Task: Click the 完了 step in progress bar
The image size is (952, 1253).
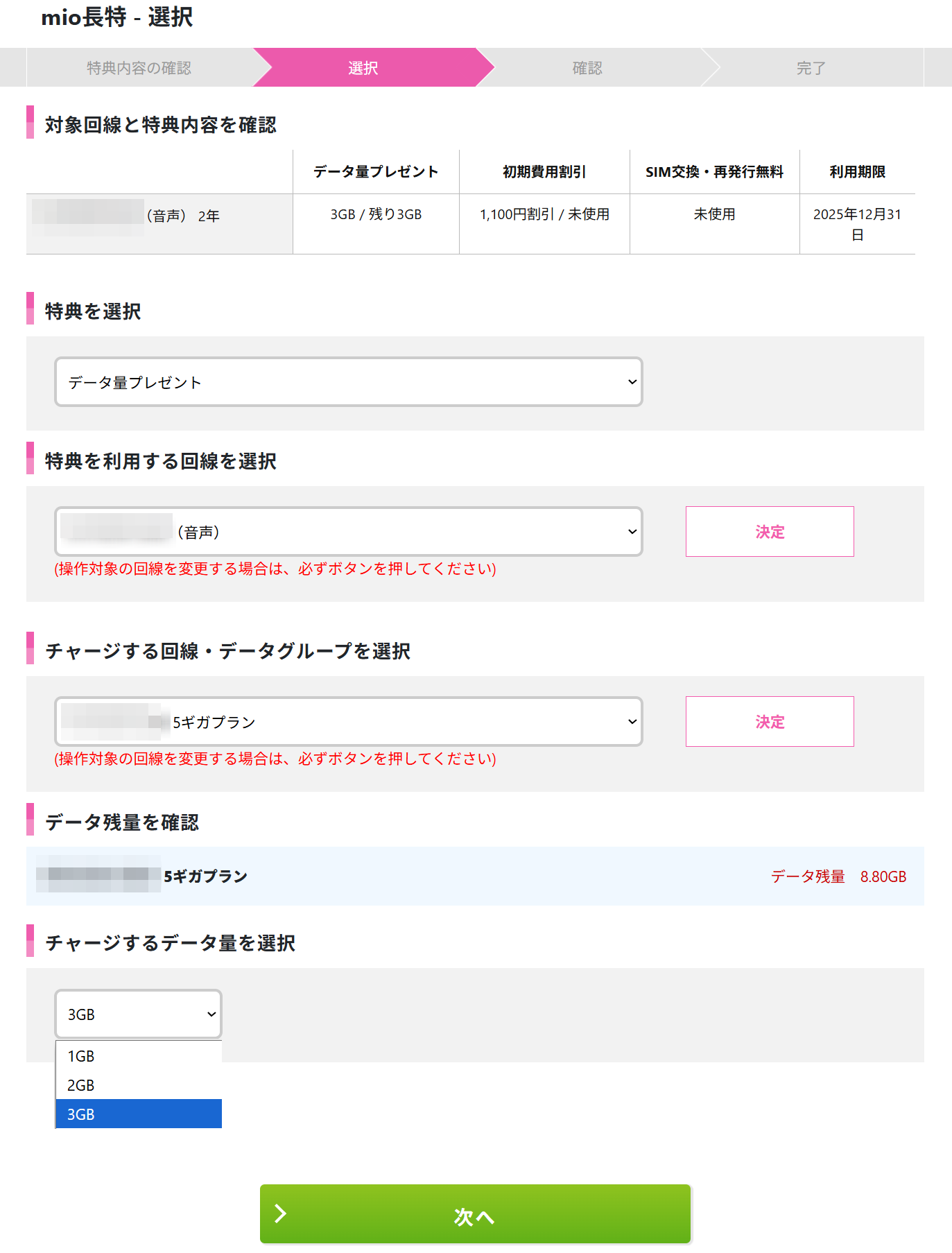Action: (x=811, y=68)
